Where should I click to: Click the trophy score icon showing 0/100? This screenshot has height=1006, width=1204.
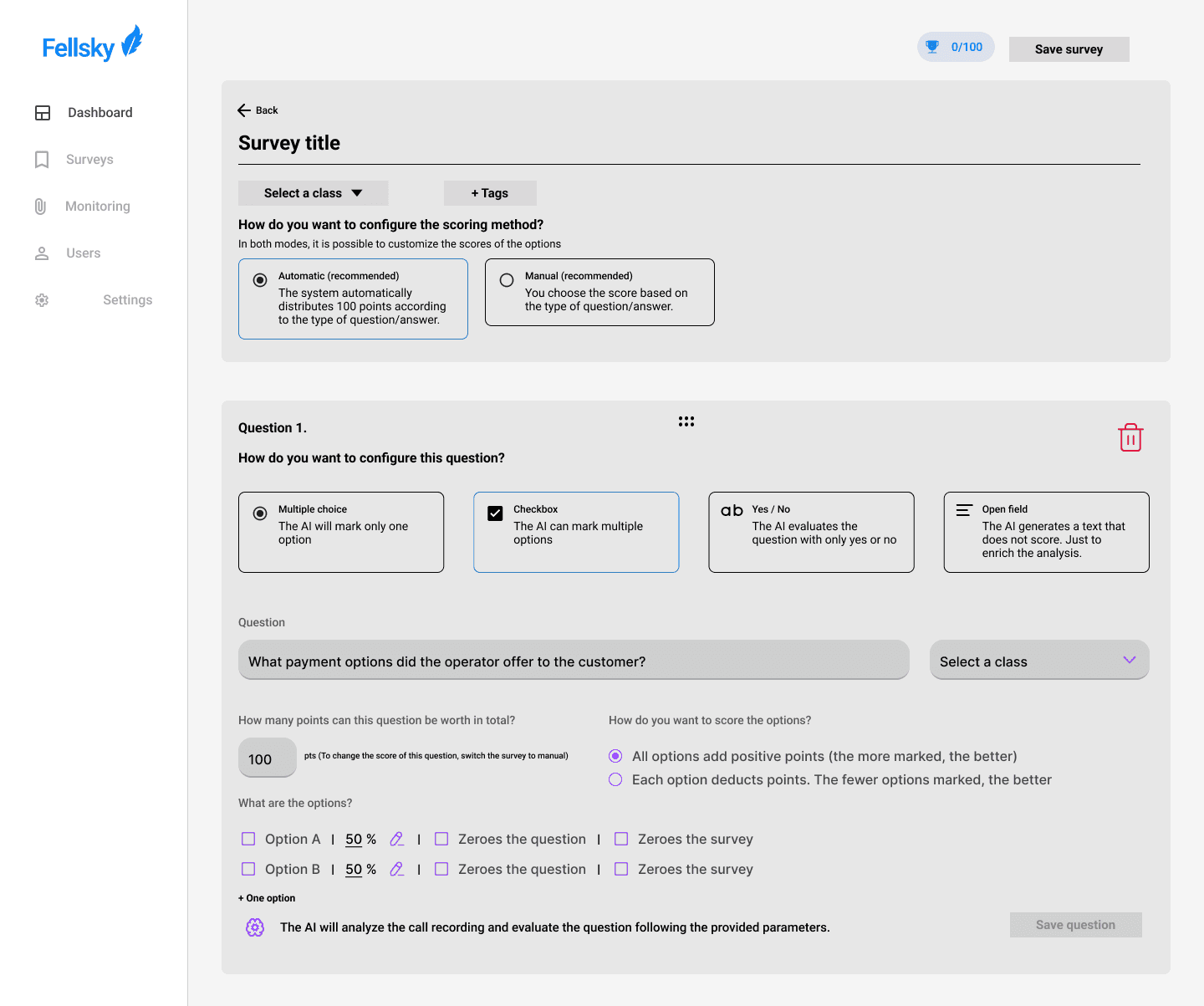tap(932, 47)
